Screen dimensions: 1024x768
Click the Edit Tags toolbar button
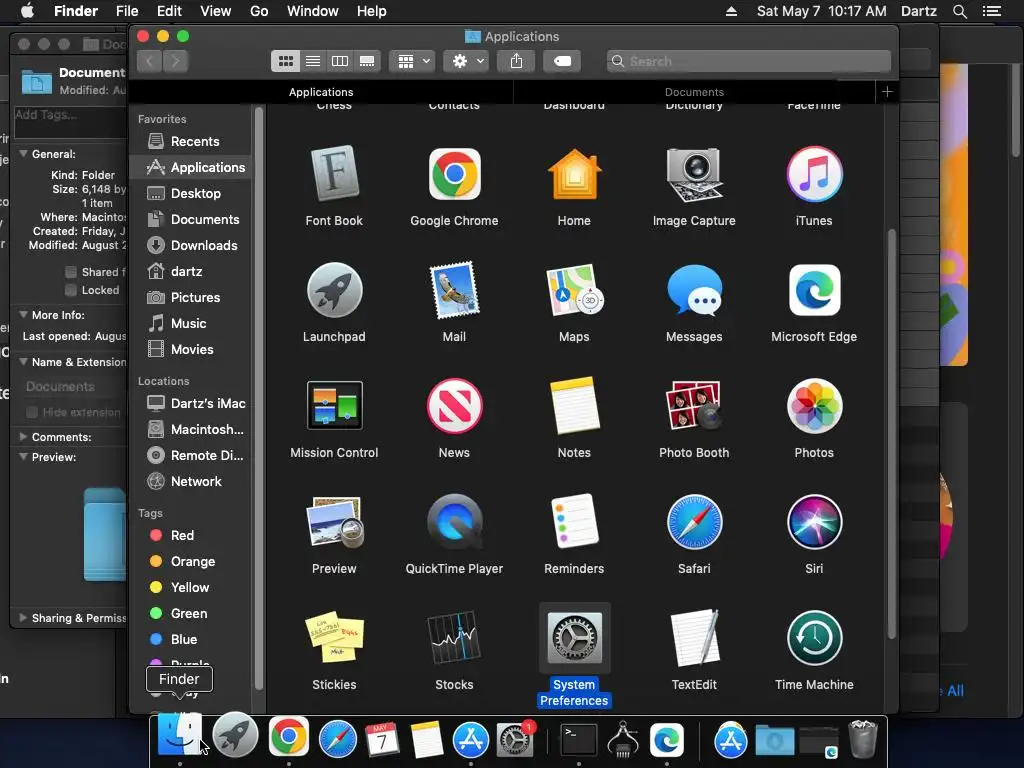click(562, 61)
